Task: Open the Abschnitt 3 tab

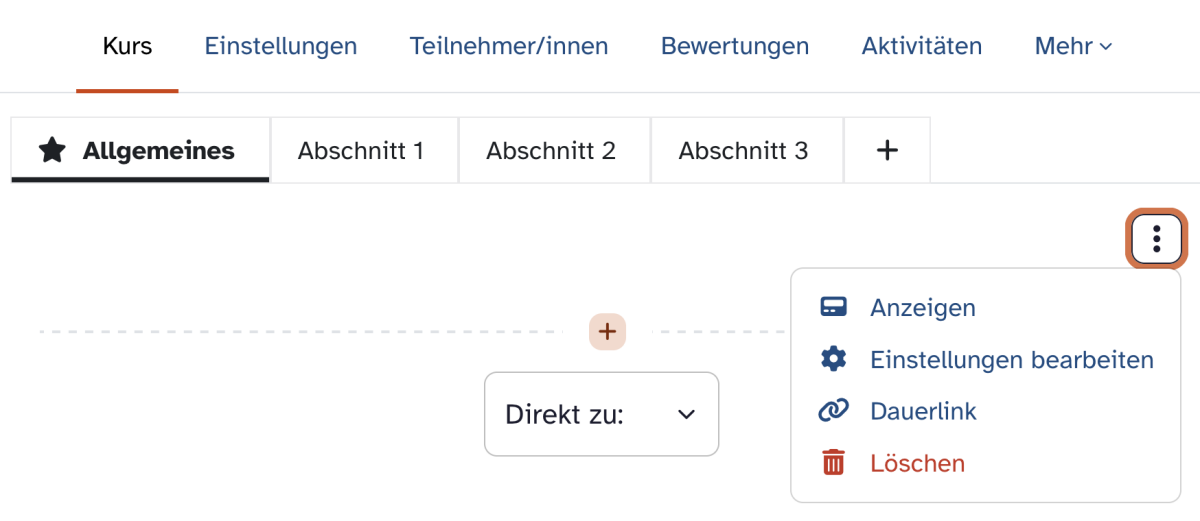Action: [743, 151]
